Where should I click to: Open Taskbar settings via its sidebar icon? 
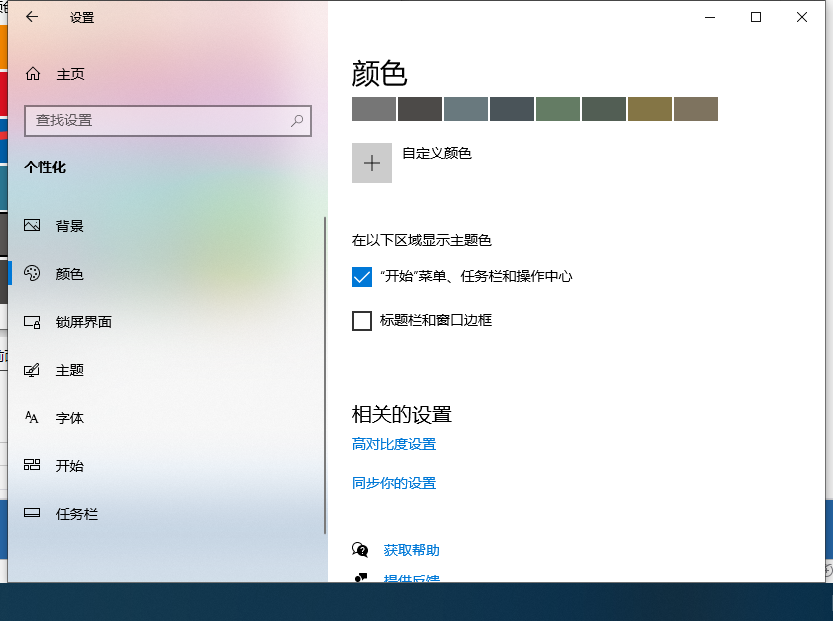[x=34, y=513]
